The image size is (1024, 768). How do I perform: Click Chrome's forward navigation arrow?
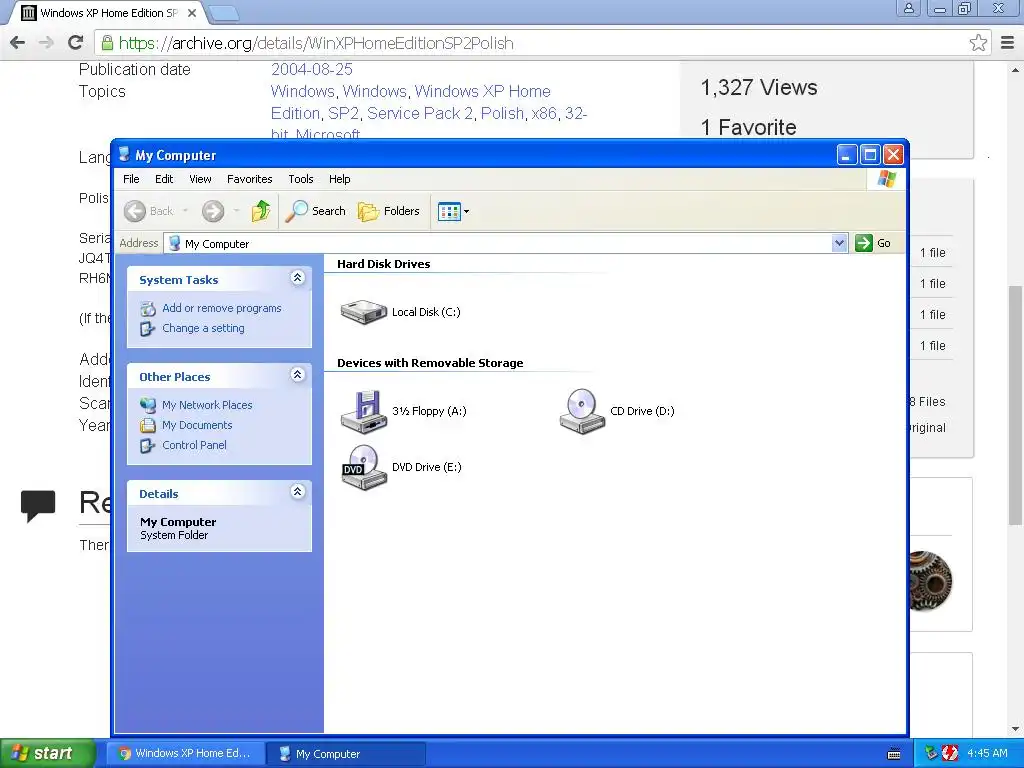46,43
